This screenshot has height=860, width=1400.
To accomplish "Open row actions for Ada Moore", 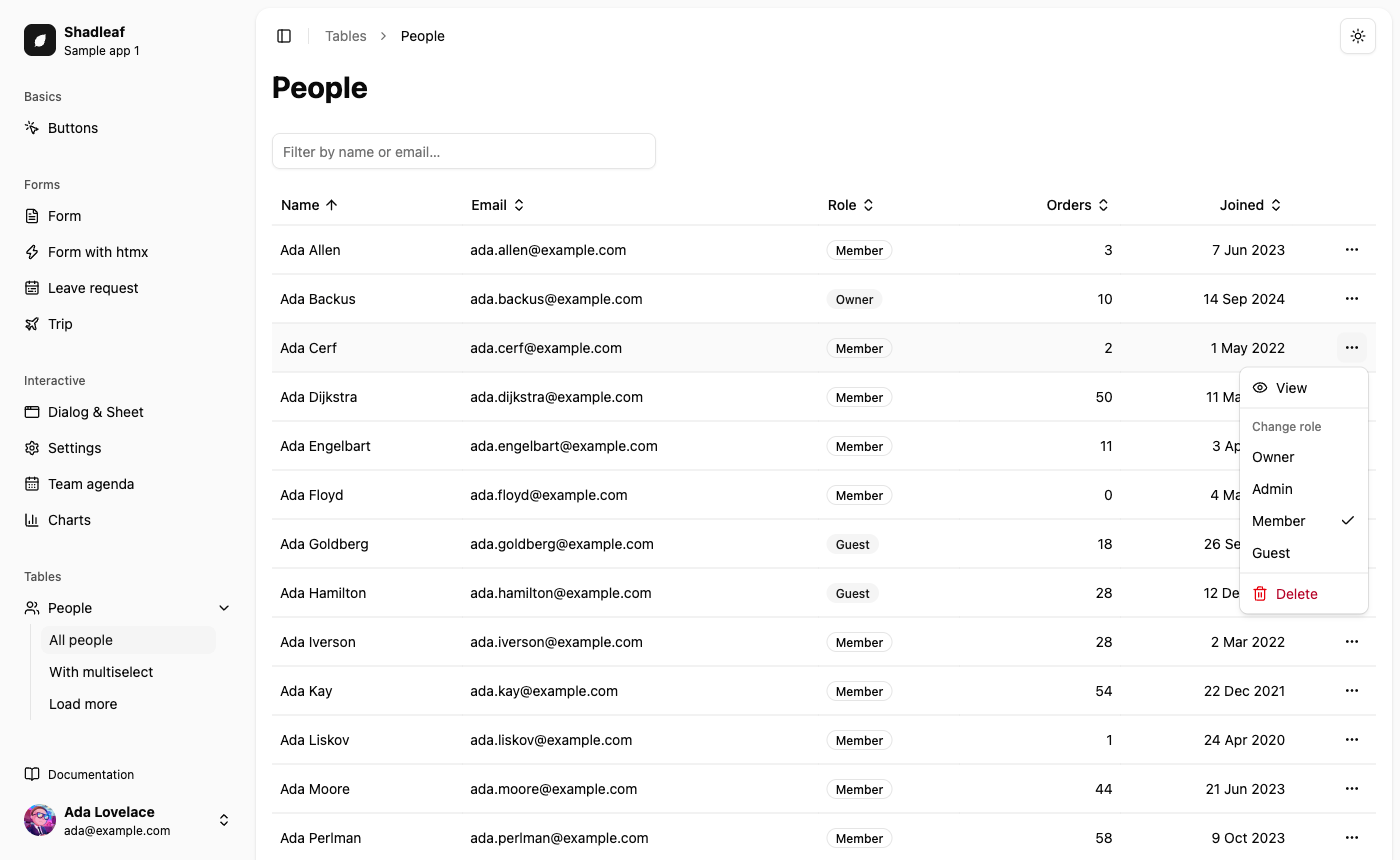I will (x=1352, y=789).
